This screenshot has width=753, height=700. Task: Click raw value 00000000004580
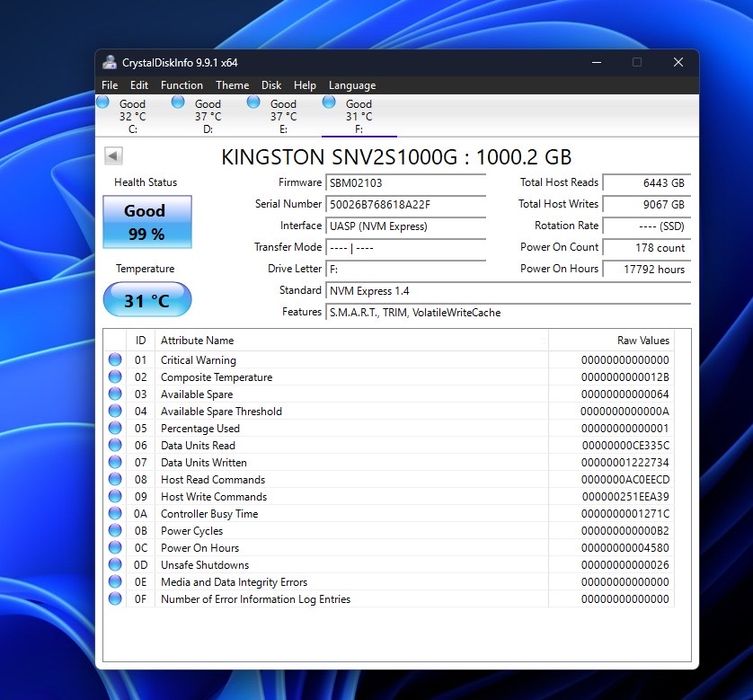pos(625,548)
